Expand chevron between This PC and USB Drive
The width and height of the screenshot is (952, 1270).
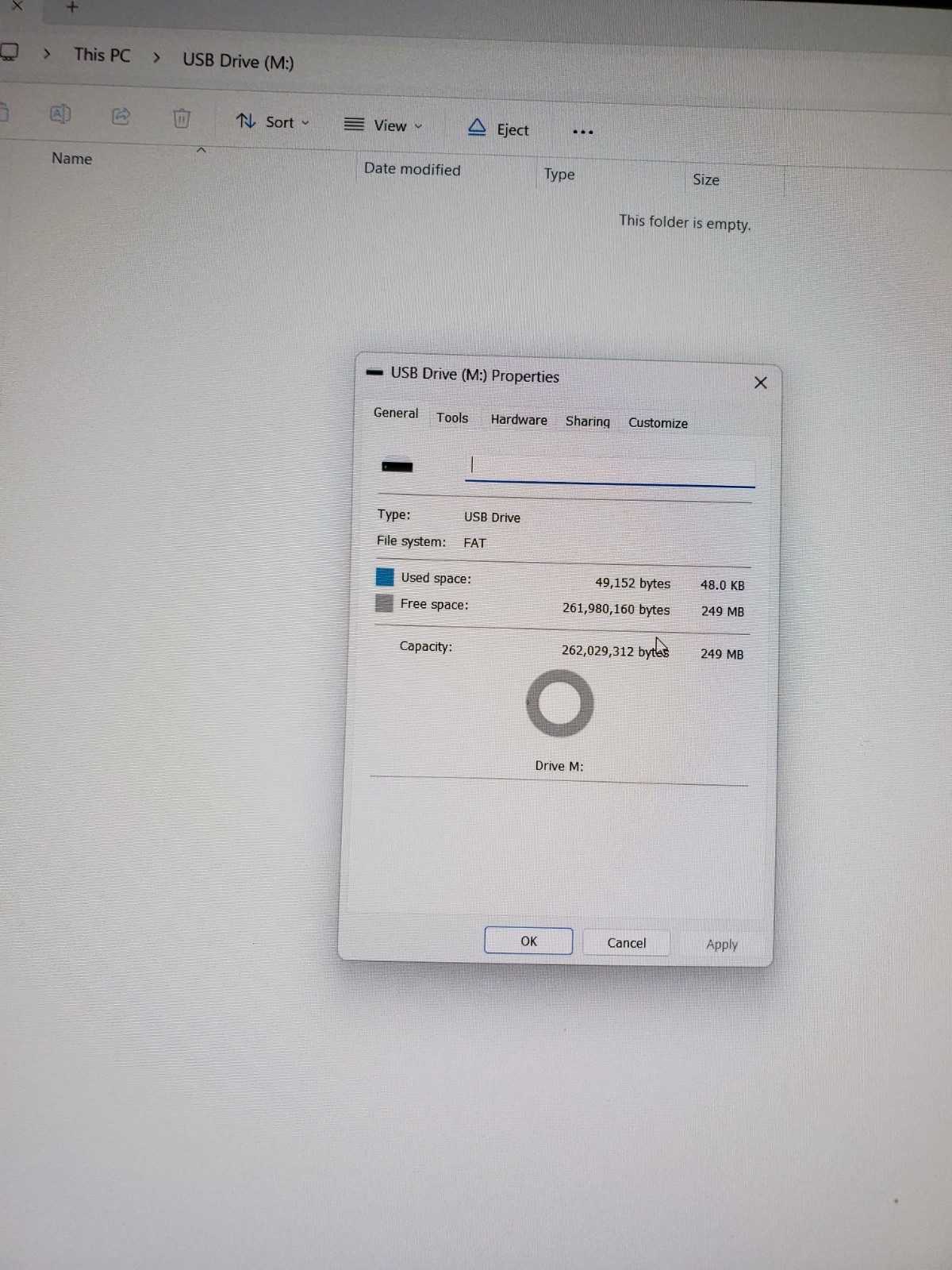pos(156,57)
